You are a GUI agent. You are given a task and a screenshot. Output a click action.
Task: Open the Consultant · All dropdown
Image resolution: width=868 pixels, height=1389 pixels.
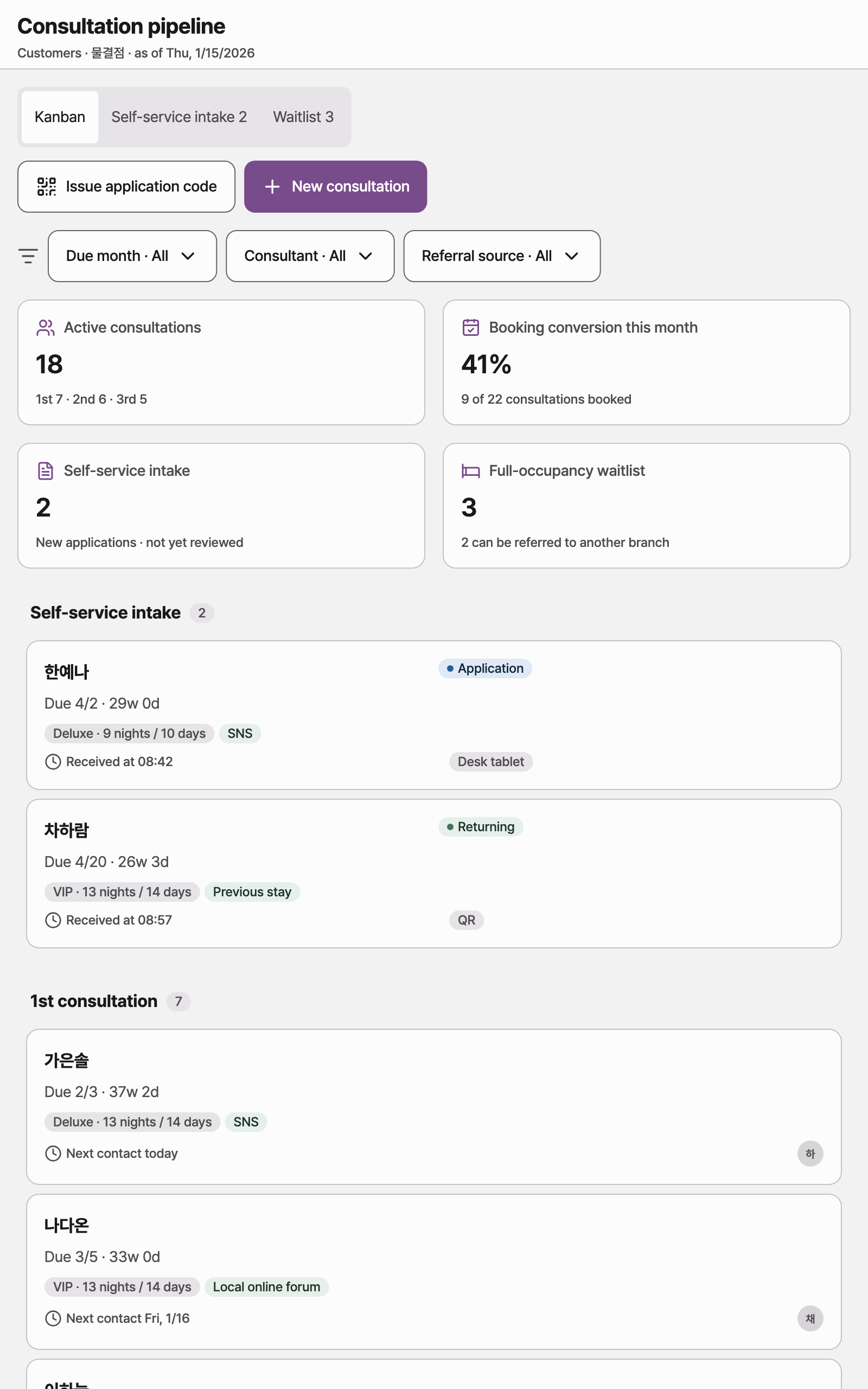tap(310, 256)
